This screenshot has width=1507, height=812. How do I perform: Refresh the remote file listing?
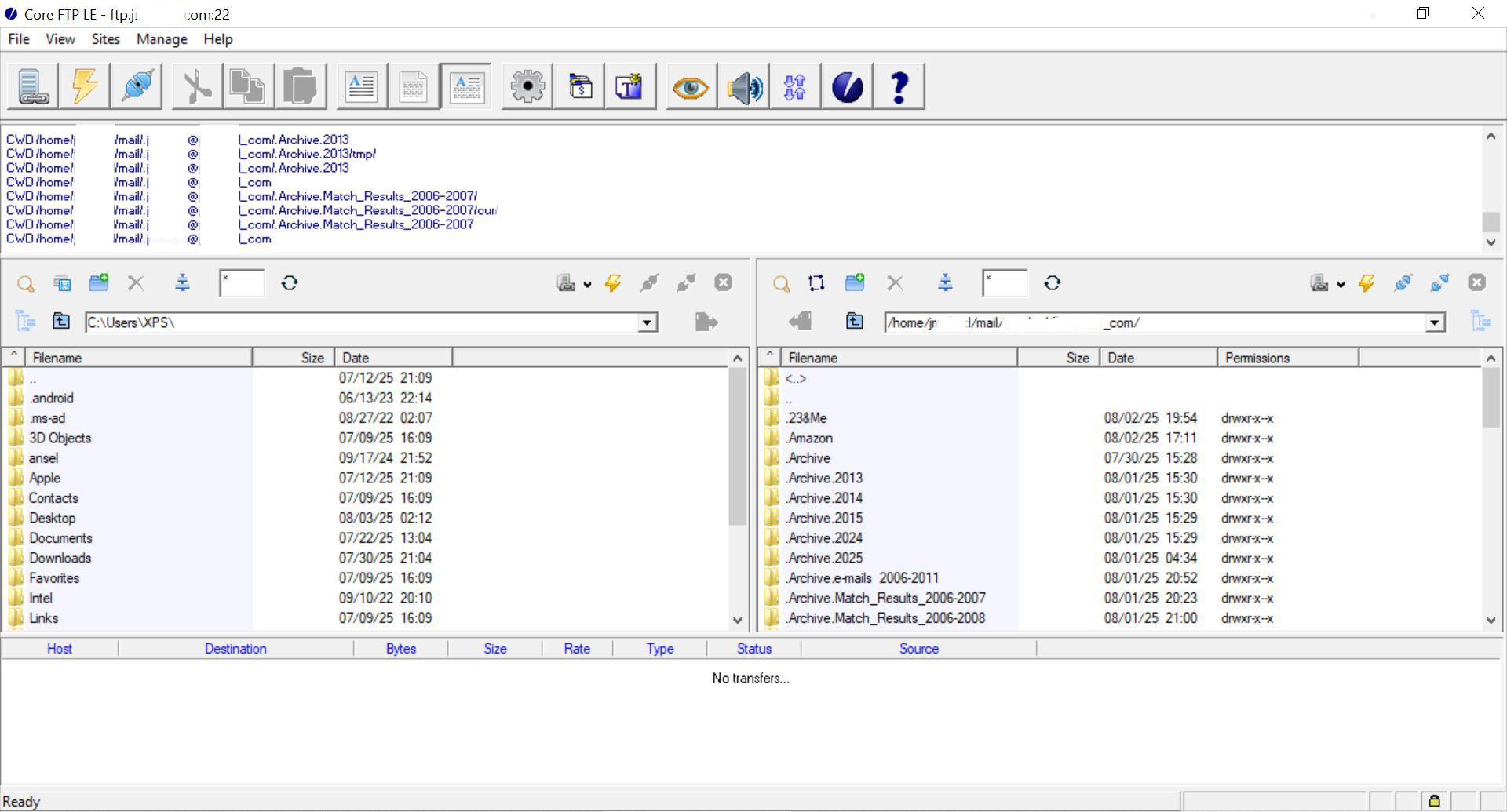[1053, 283]
